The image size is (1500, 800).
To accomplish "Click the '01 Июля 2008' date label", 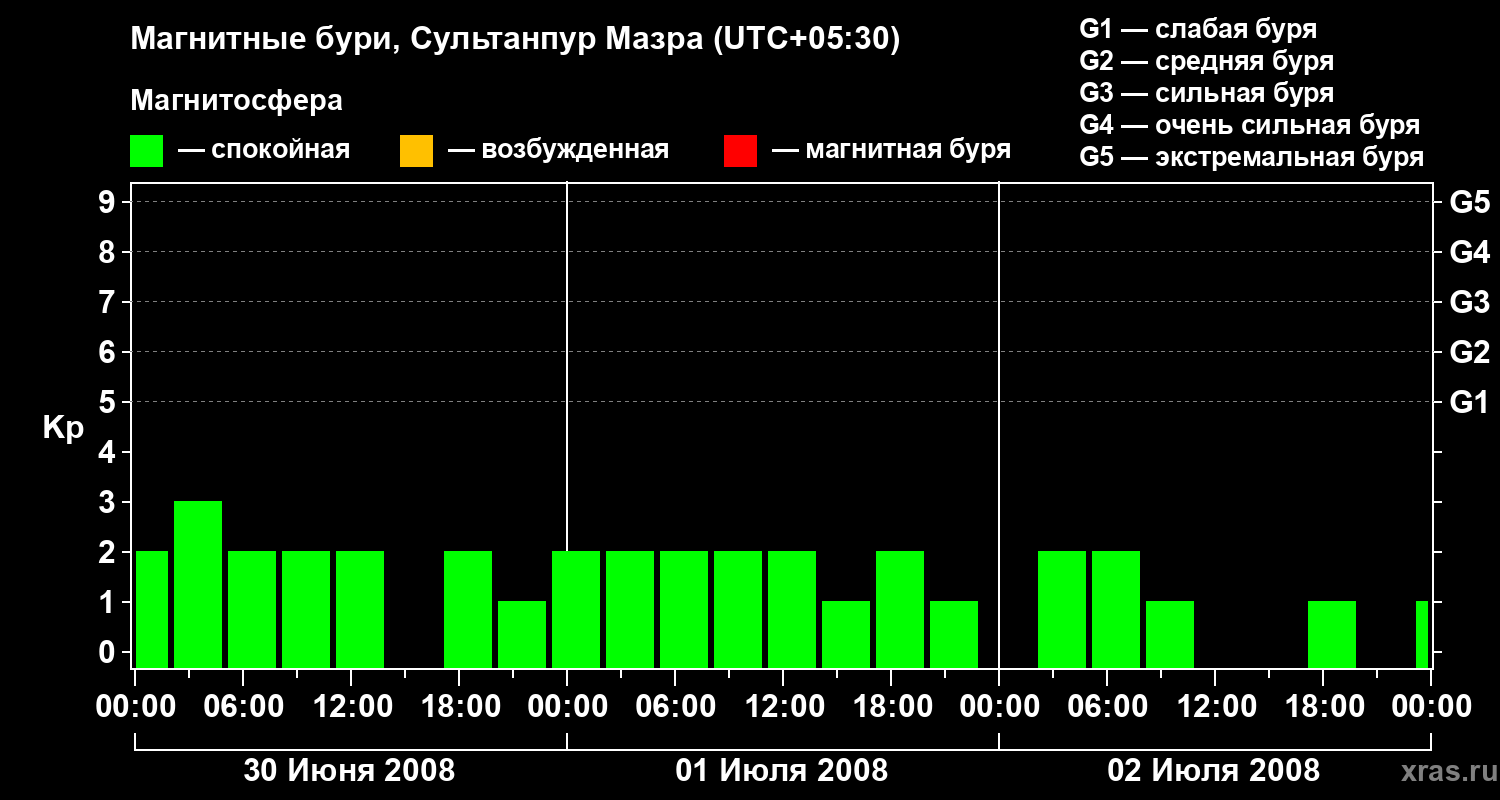I will [782, 771].
